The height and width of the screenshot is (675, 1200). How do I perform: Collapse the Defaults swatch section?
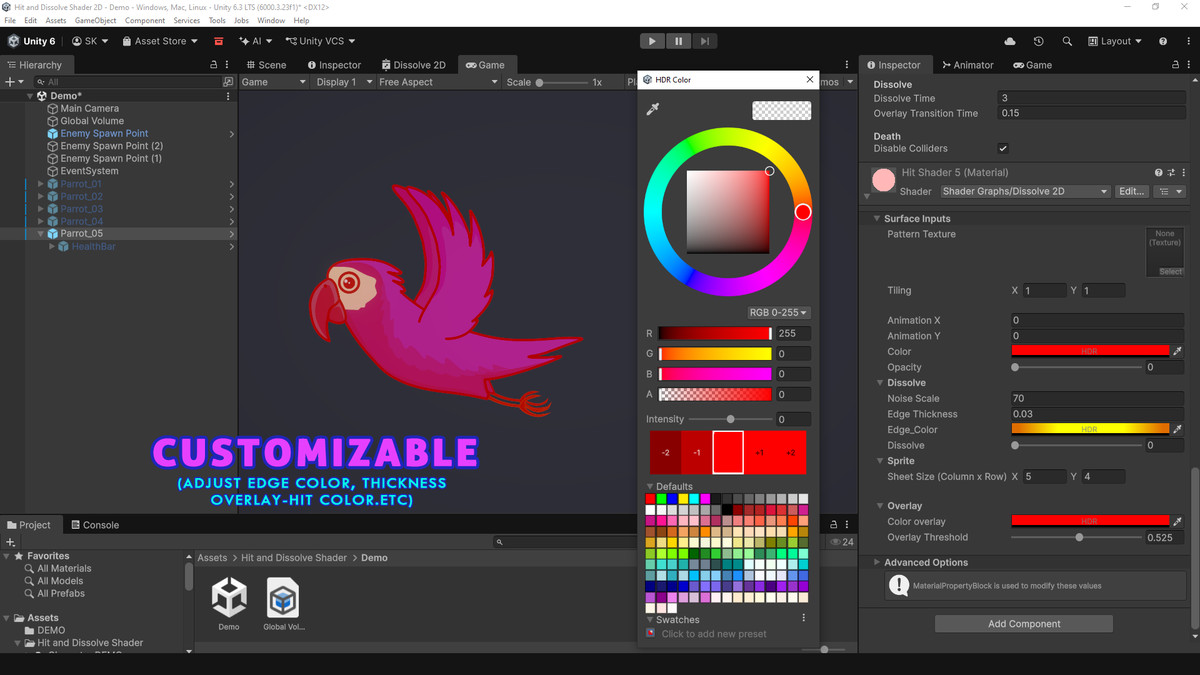(651, 486)
